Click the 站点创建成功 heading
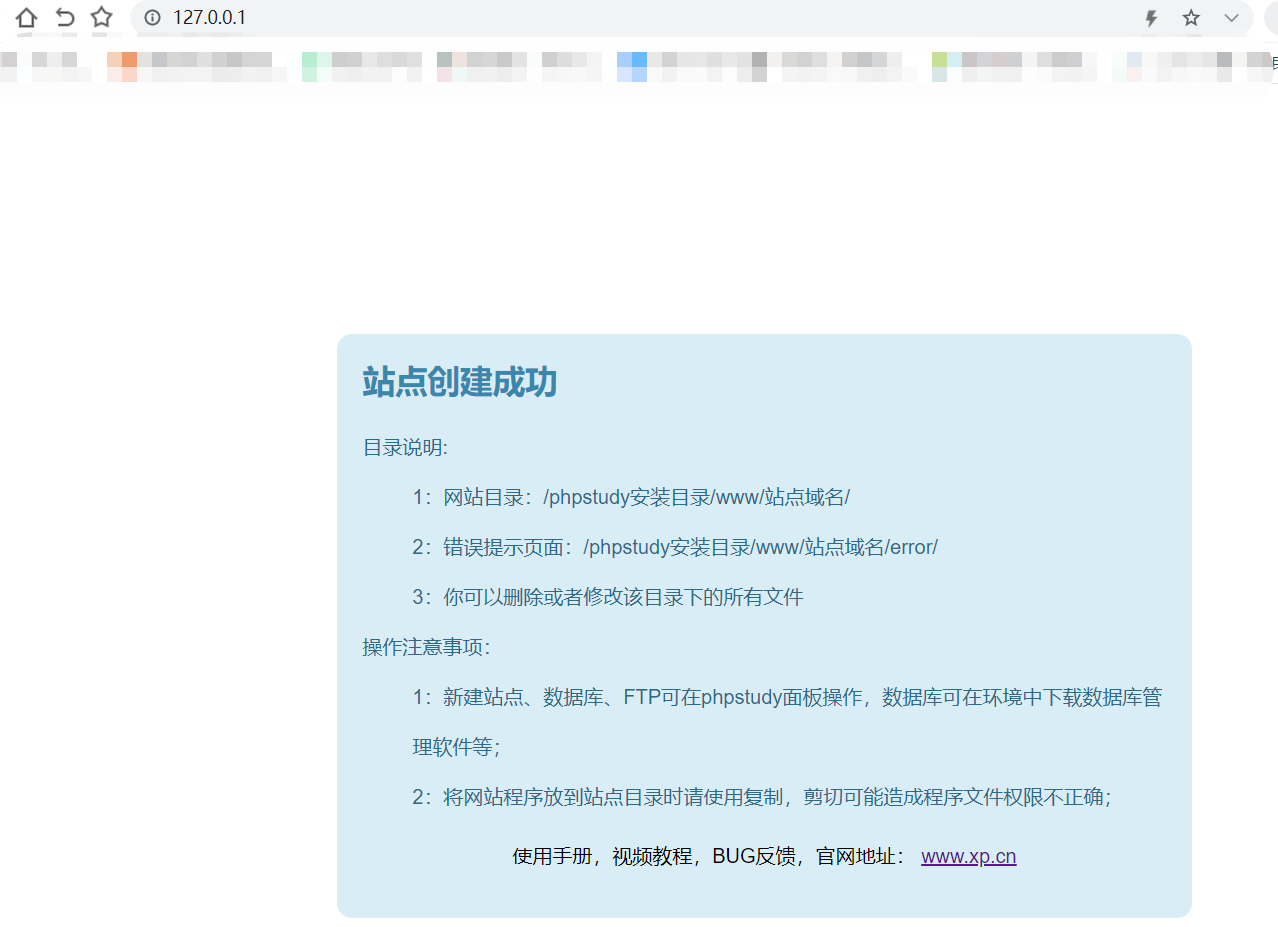This screenshot has width=1278, height=927. pyautogui.click(x=460, y=382)
